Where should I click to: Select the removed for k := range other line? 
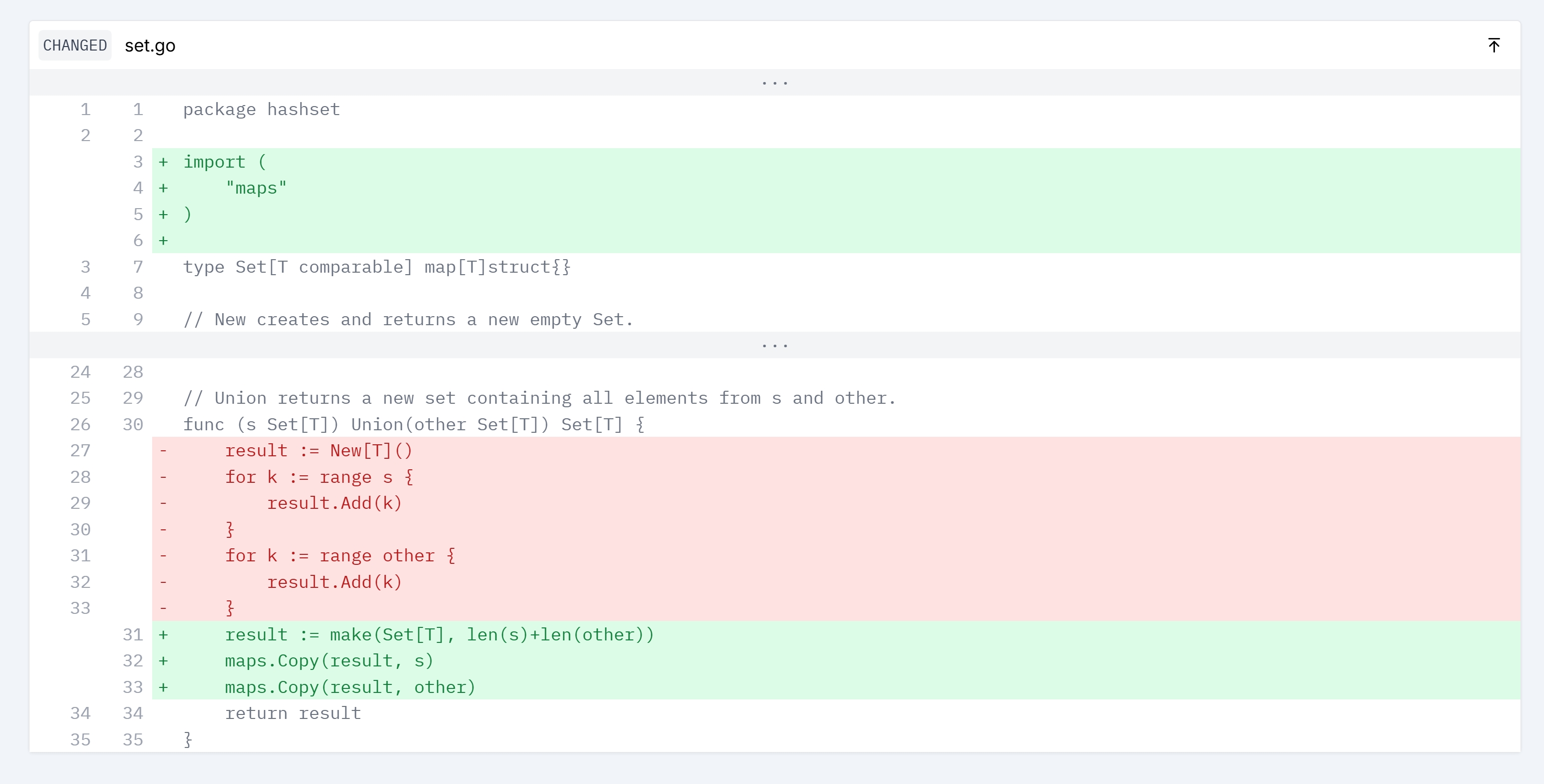[x=340, y=556]
